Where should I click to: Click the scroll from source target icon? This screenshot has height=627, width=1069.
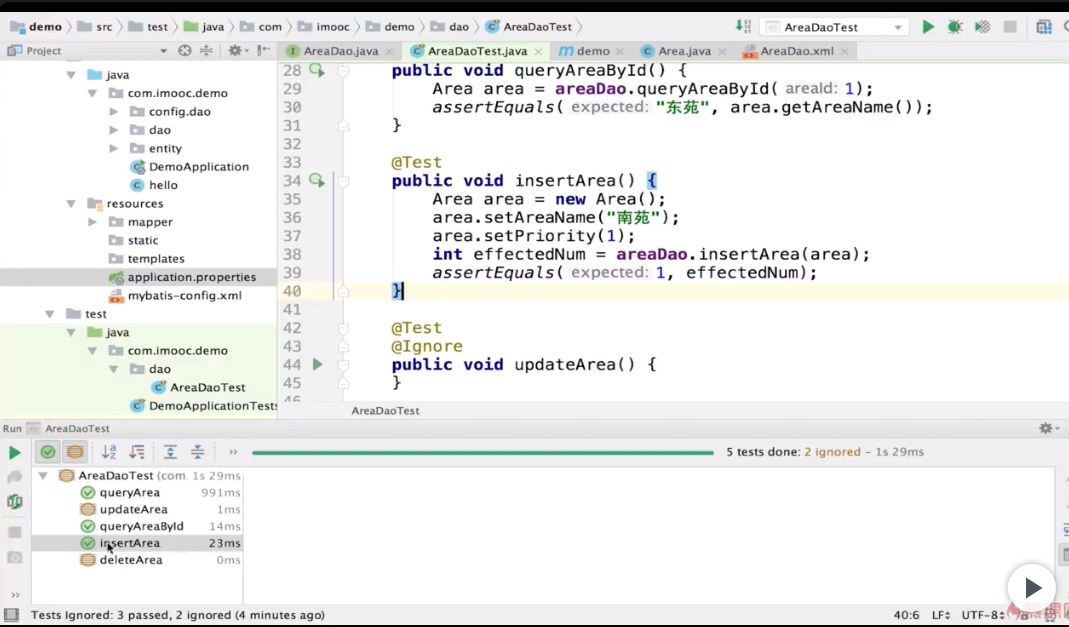click(x=185, y=50)
